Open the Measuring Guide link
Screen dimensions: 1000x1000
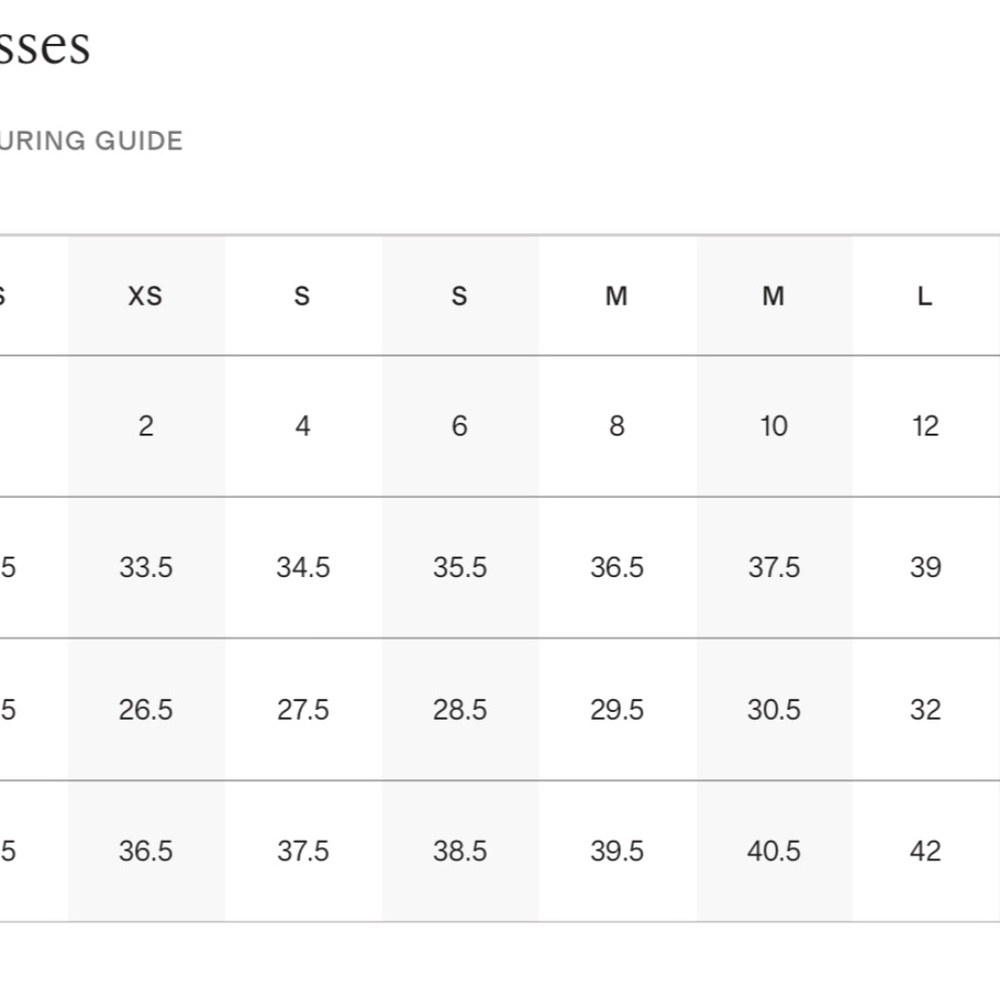[x=92, y=141]
